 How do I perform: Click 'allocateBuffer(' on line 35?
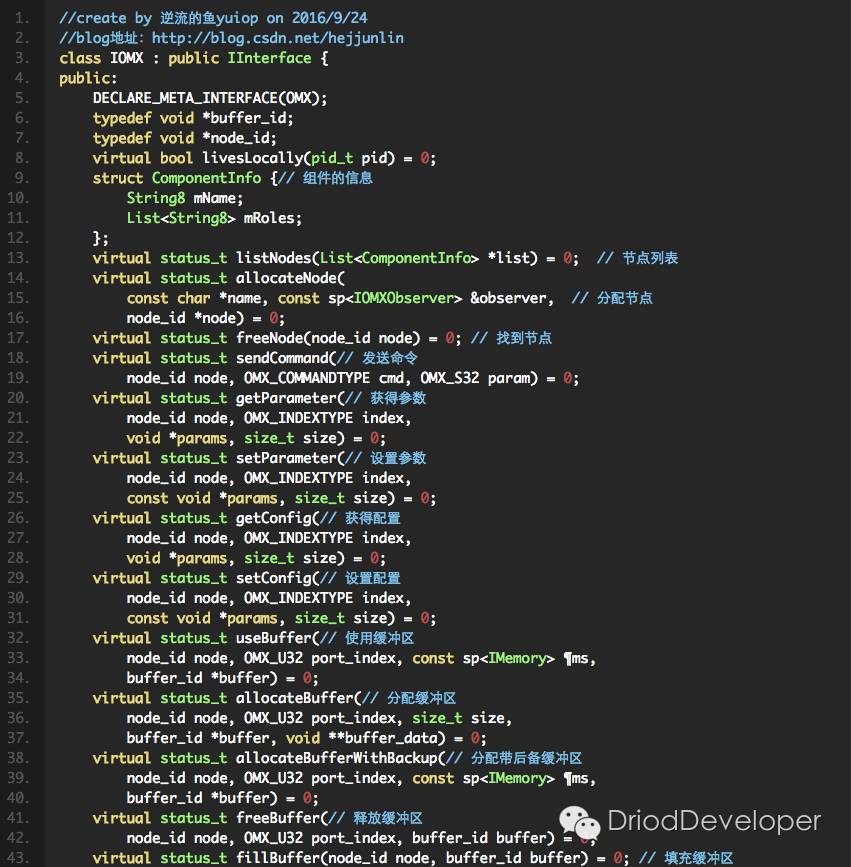point(299,698)
